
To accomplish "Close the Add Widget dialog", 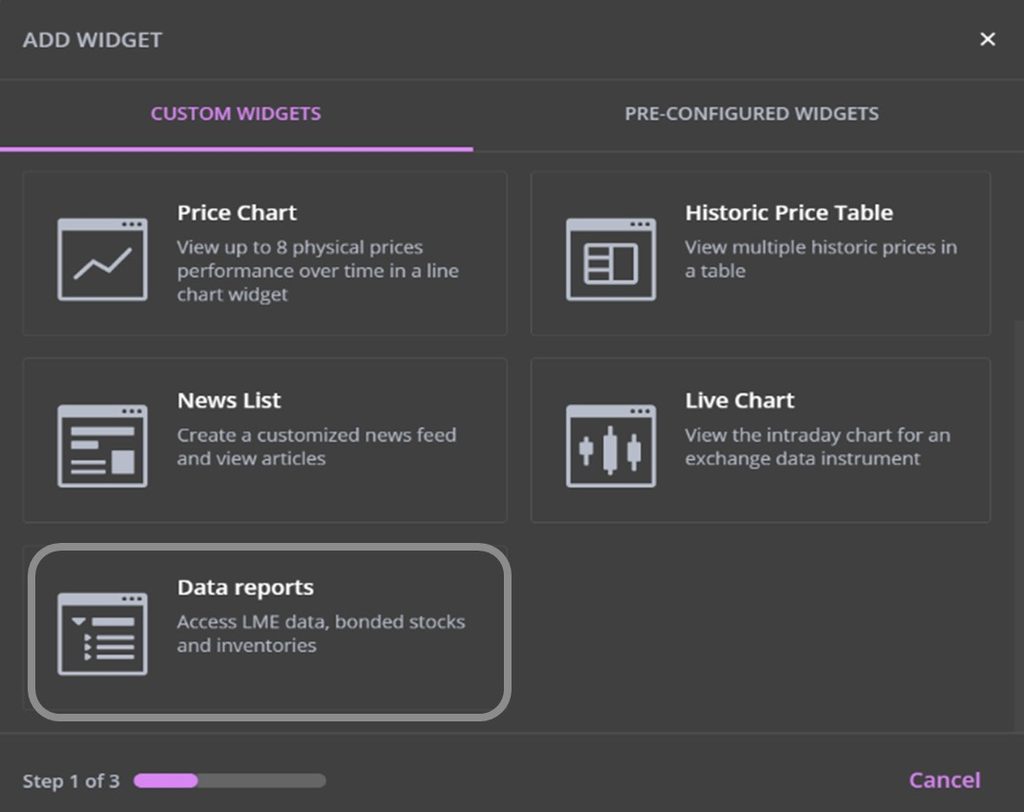I will [987, 39].
